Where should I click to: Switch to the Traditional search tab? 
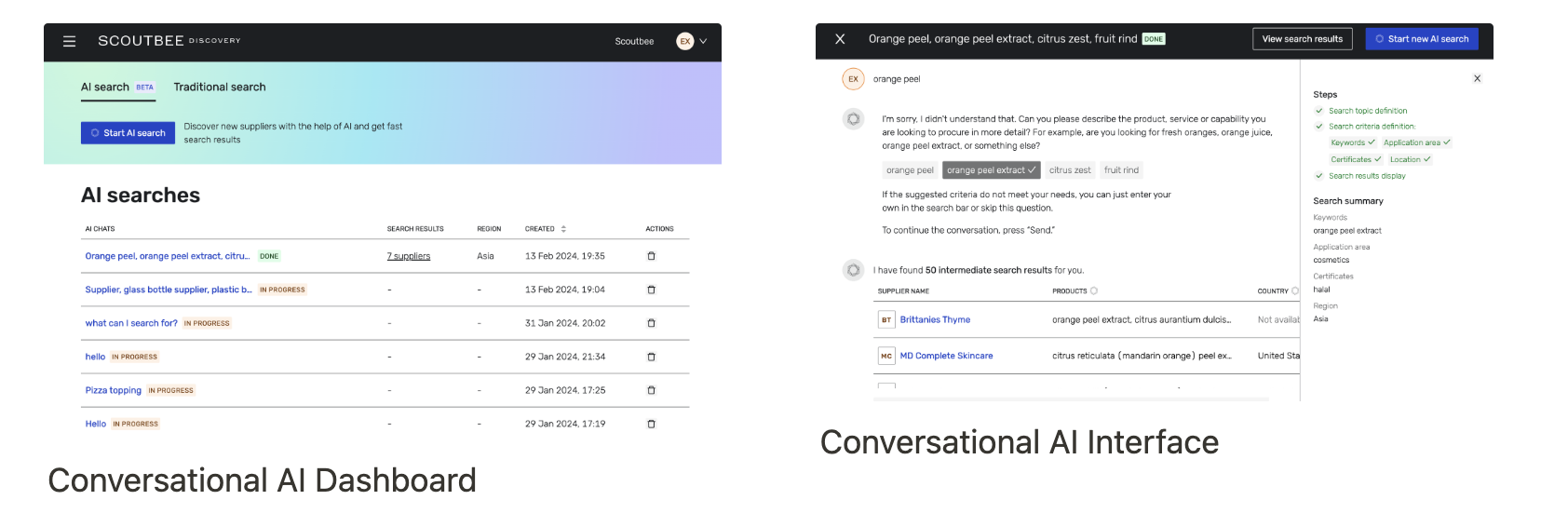(x=220, y=87)
